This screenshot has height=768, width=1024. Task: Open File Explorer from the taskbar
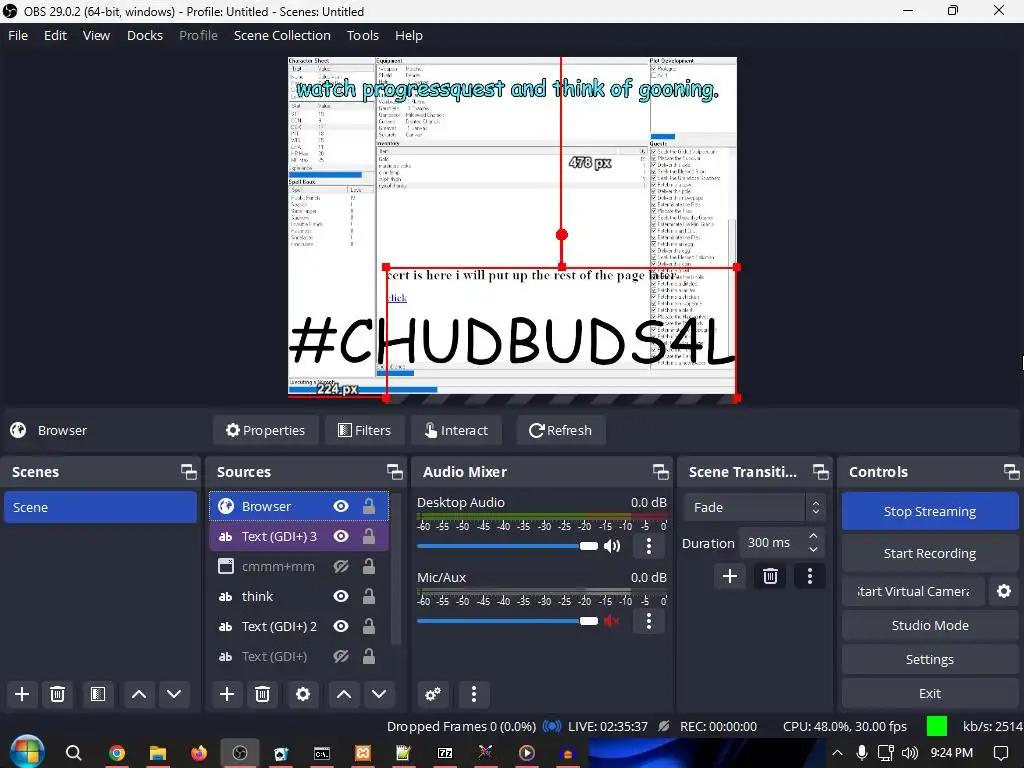tap(158, 753)
